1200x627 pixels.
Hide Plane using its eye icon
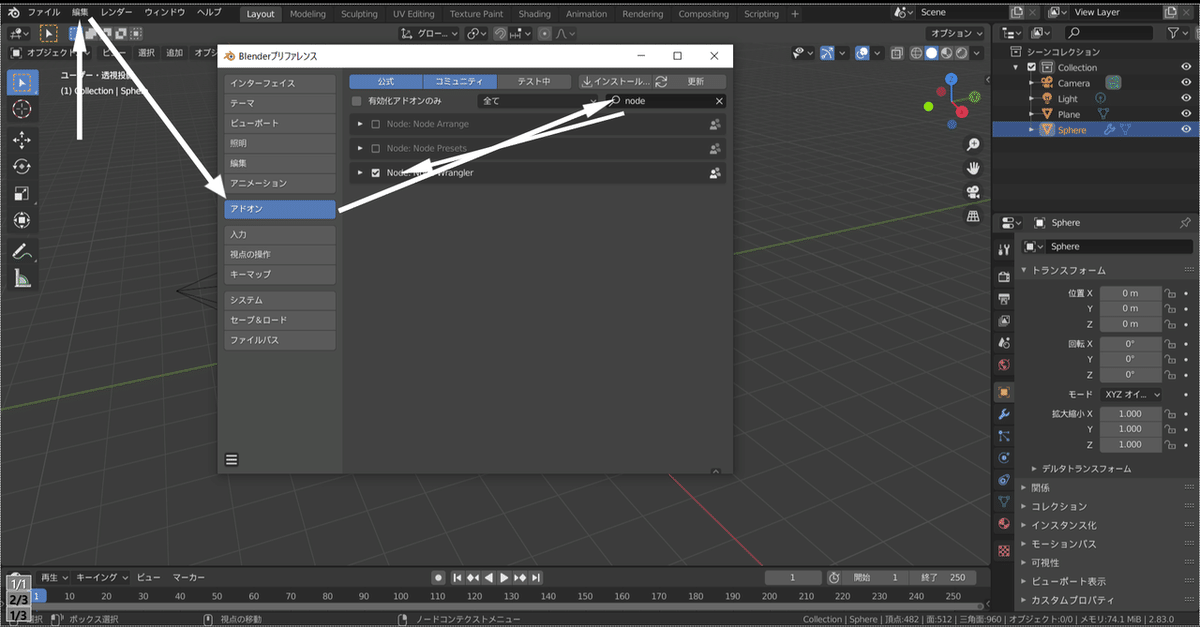tap(1186, 114)
